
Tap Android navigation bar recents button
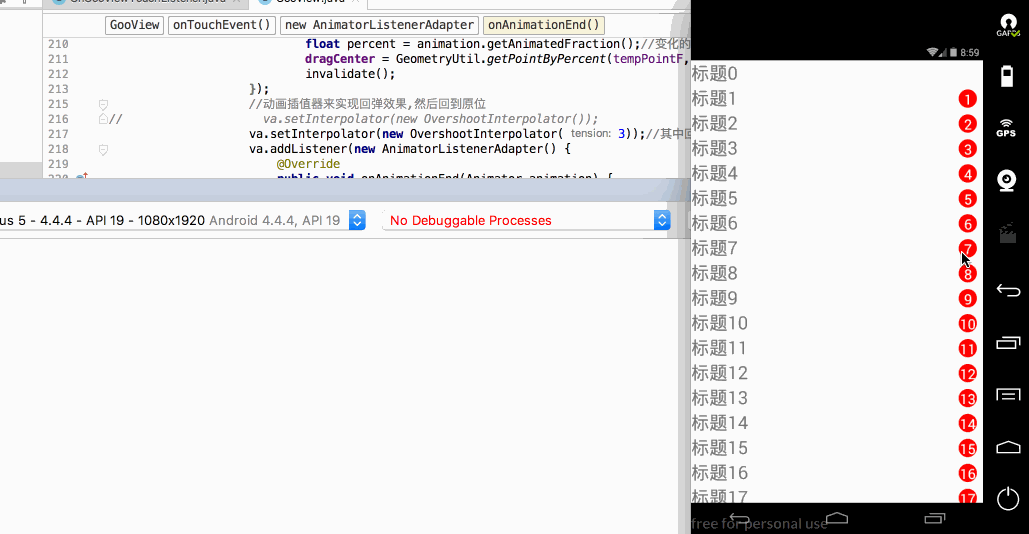click(935, 518)
